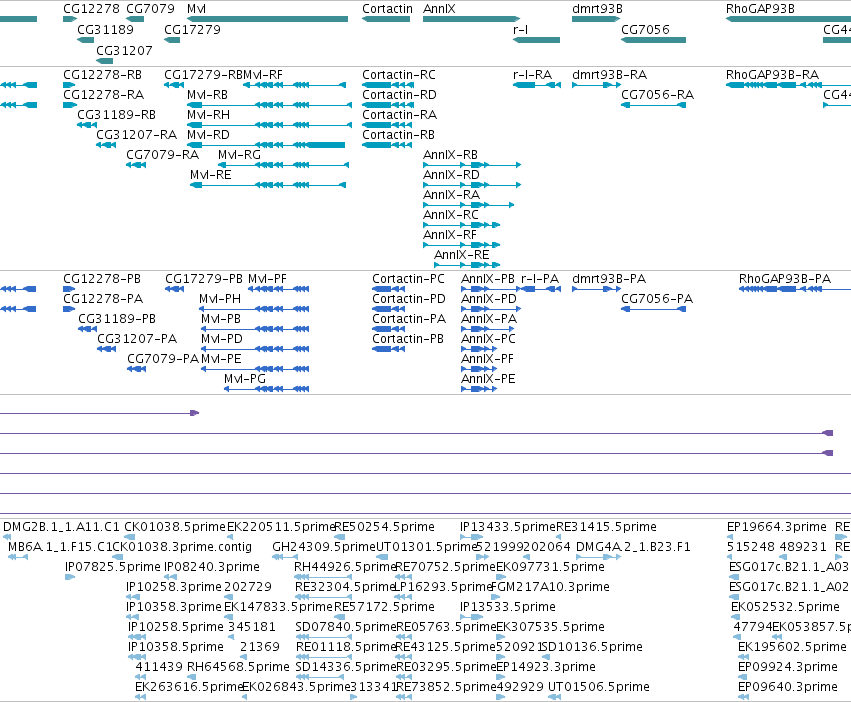Click EST label EP09640.3prime

(x=788, y=687)
